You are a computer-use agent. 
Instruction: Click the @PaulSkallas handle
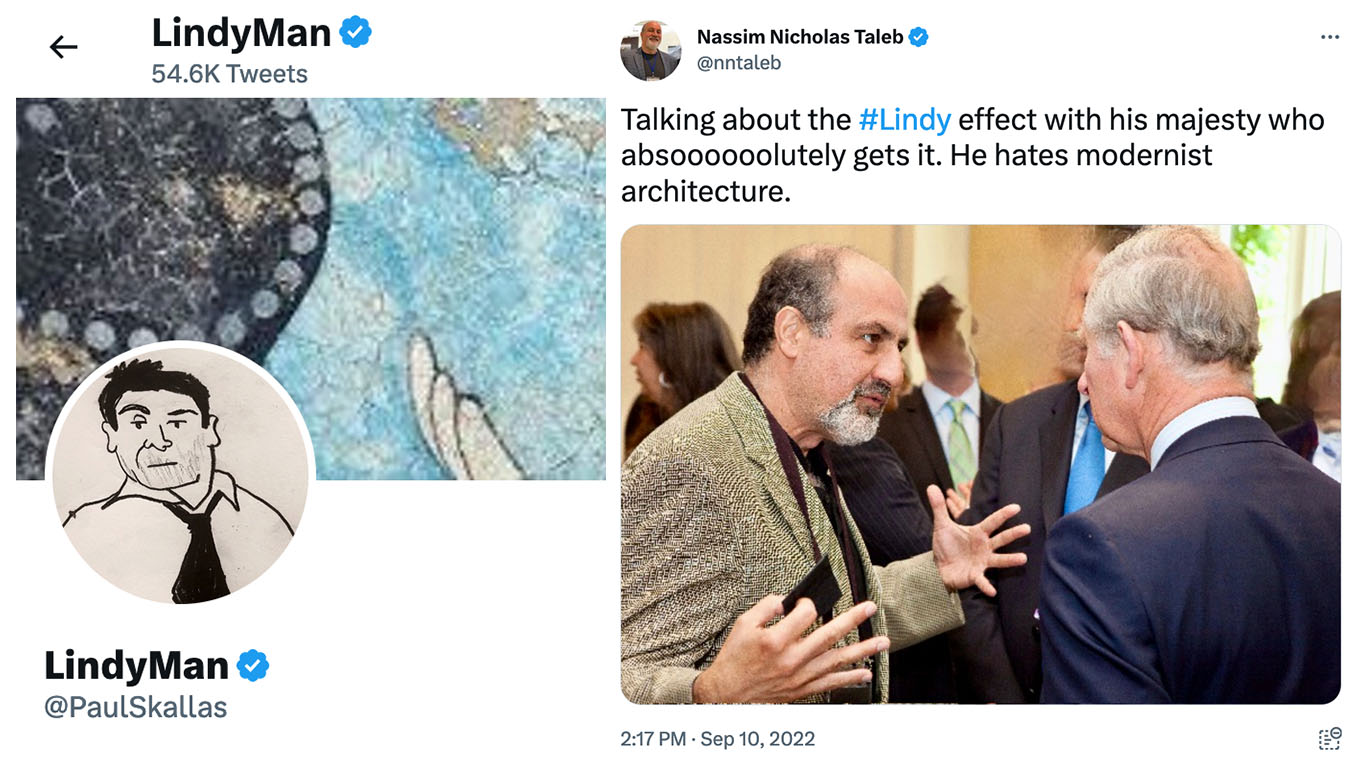[x=136, y=707]
